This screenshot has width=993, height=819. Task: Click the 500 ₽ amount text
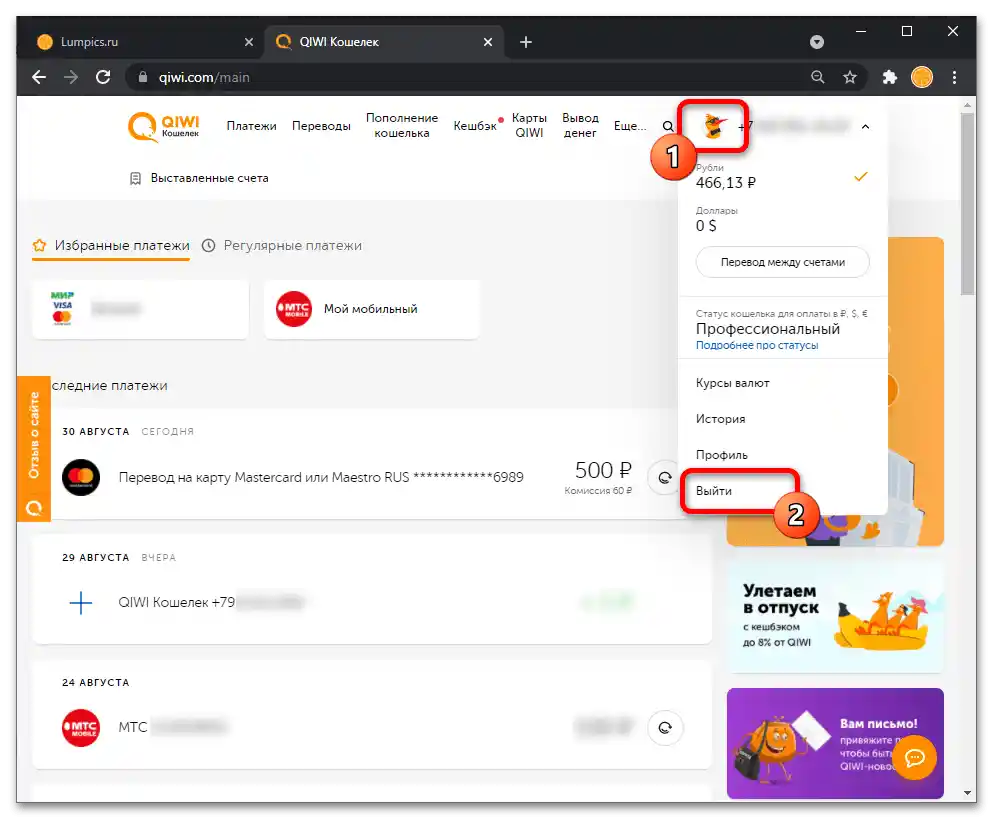click(604, 470)
